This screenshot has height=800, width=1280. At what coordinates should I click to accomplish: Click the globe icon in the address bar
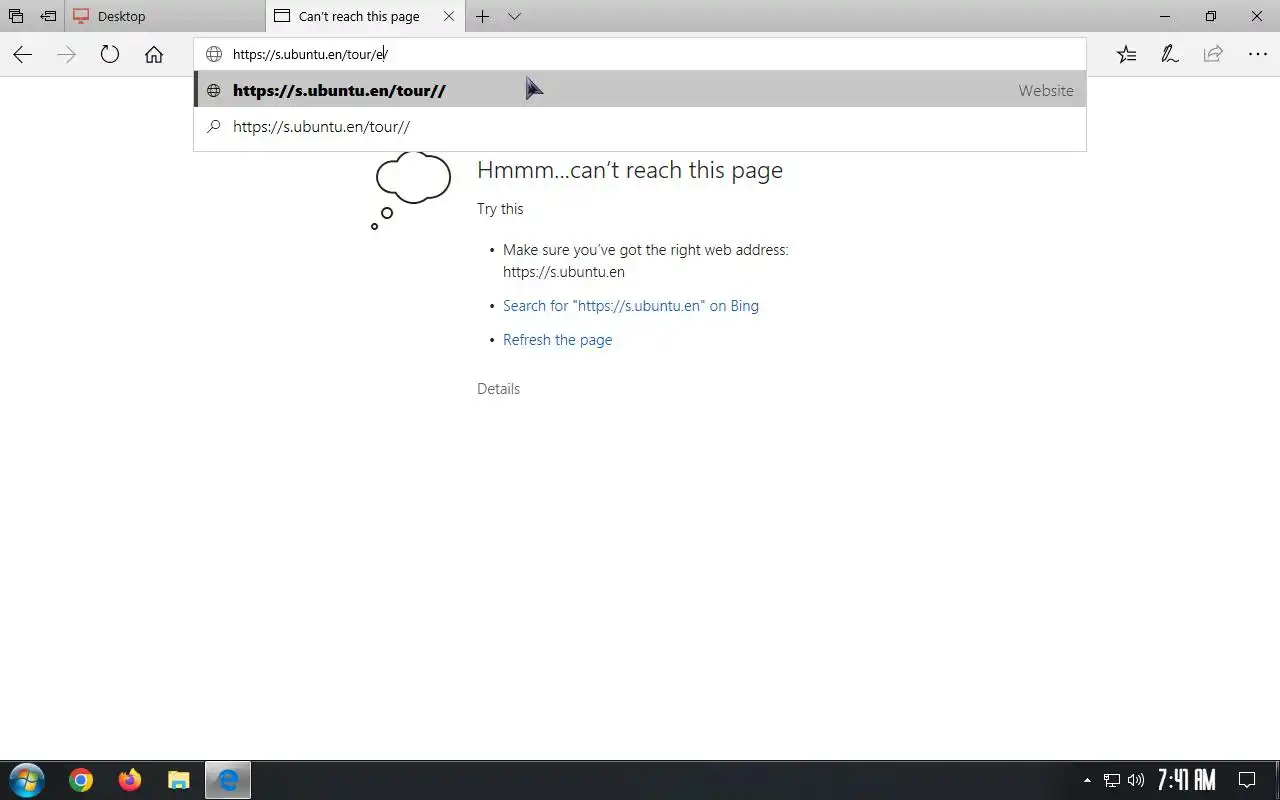[213, 54]
